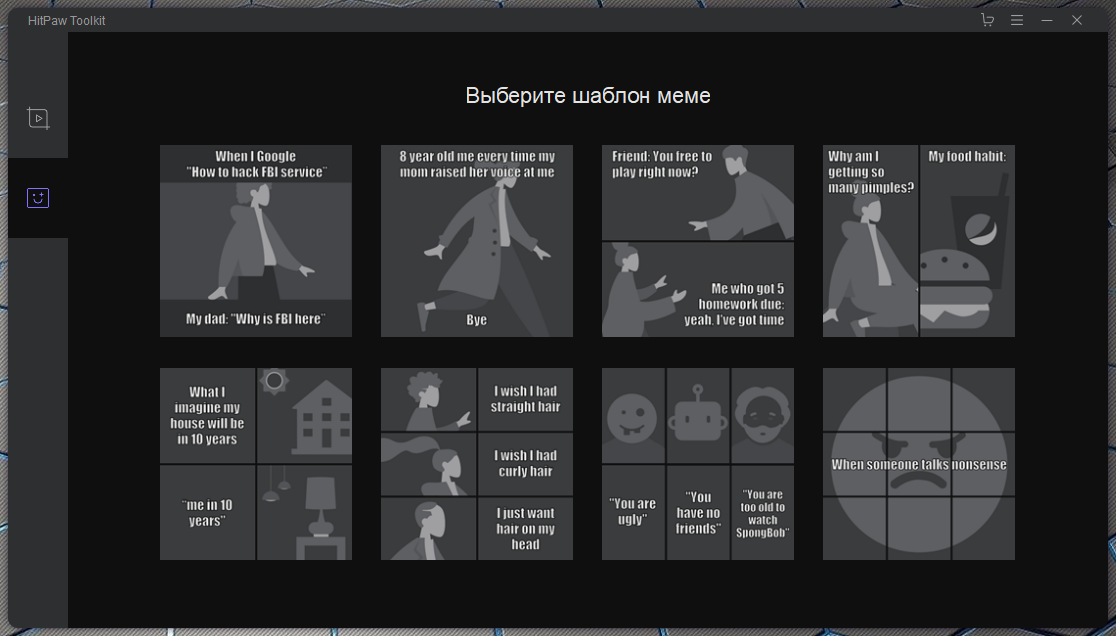The width and height of the screenshot is (1116, 636).
Task: Click the HitPaw Toolkit window title
Action: pyautogui.click(x=67, y=20)
